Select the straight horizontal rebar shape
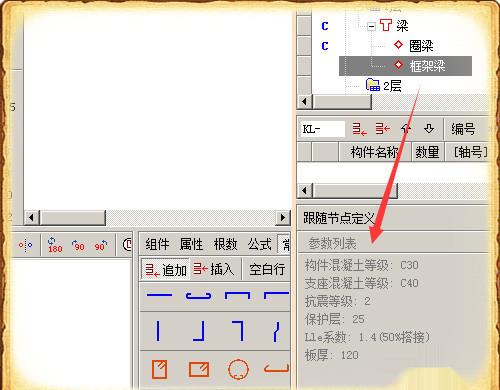The image size is (500, 390). click(159, 295)
